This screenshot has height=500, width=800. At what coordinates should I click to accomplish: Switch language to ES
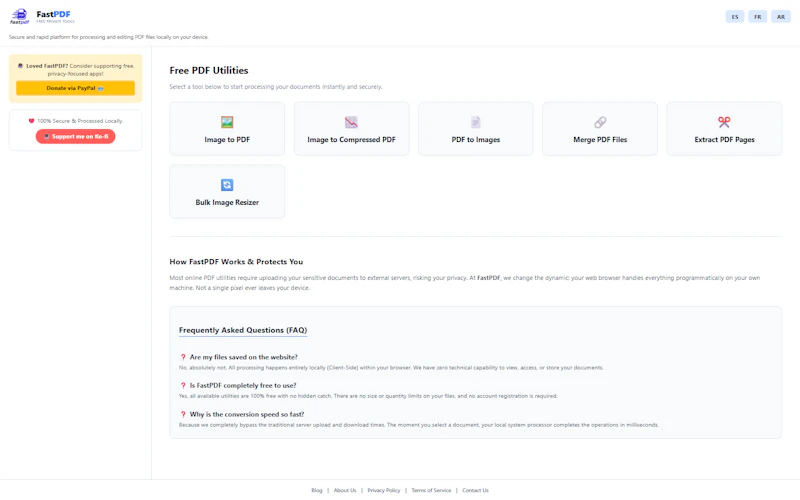pos(735,17)
